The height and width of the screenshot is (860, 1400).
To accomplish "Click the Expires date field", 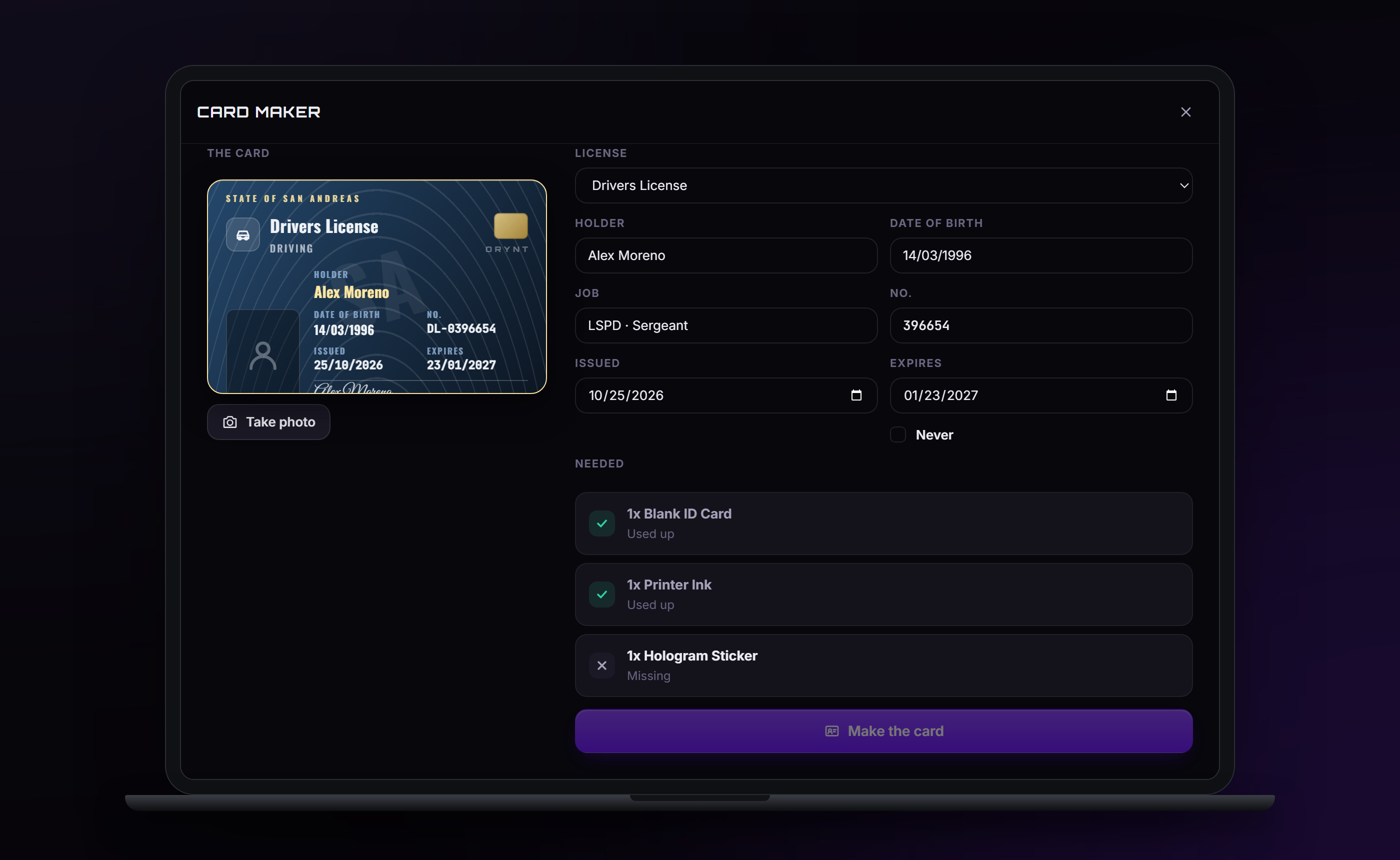I will (x=1040, y=395).
